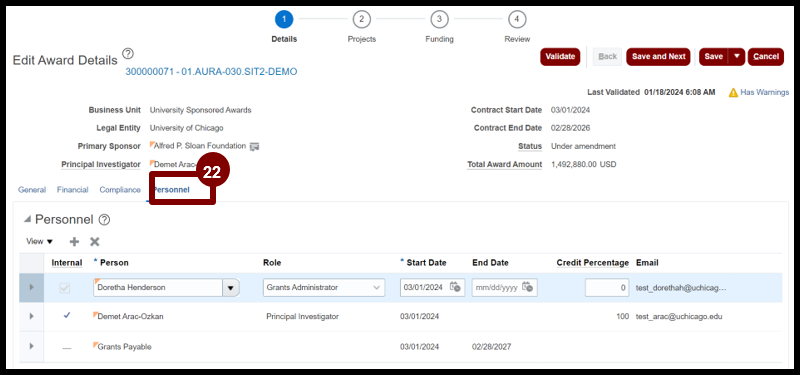Expand the Doretha Henderson row details

click(x=32, y=287)
